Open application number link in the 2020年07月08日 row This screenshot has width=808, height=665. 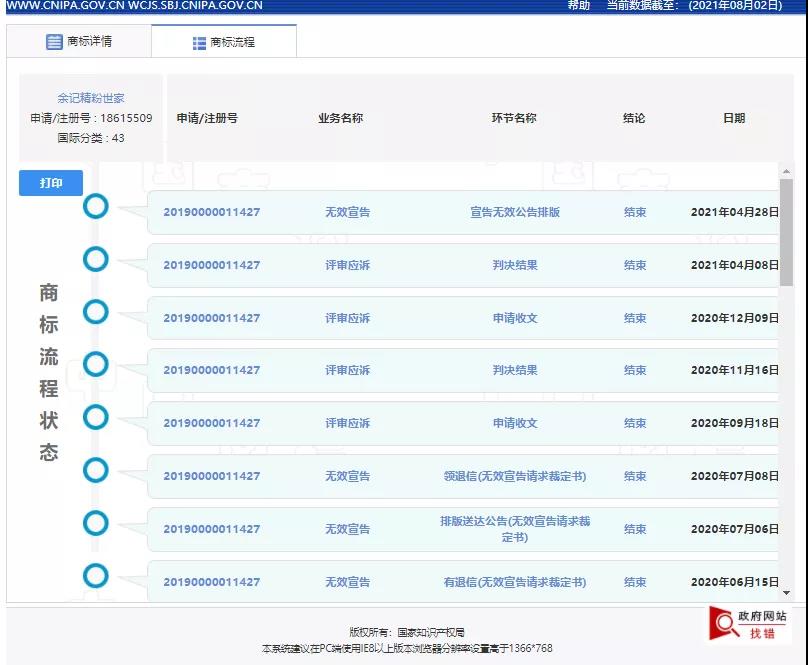point(212,476)
